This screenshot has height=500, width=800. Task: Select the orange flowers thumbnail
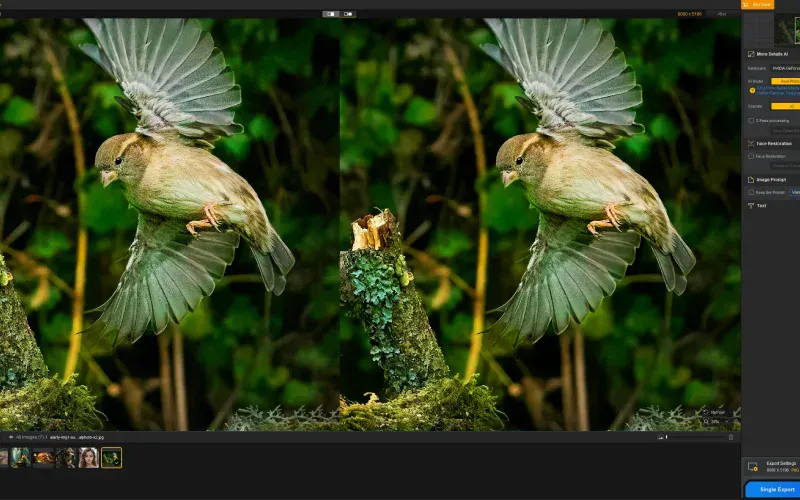pos(43,458)
